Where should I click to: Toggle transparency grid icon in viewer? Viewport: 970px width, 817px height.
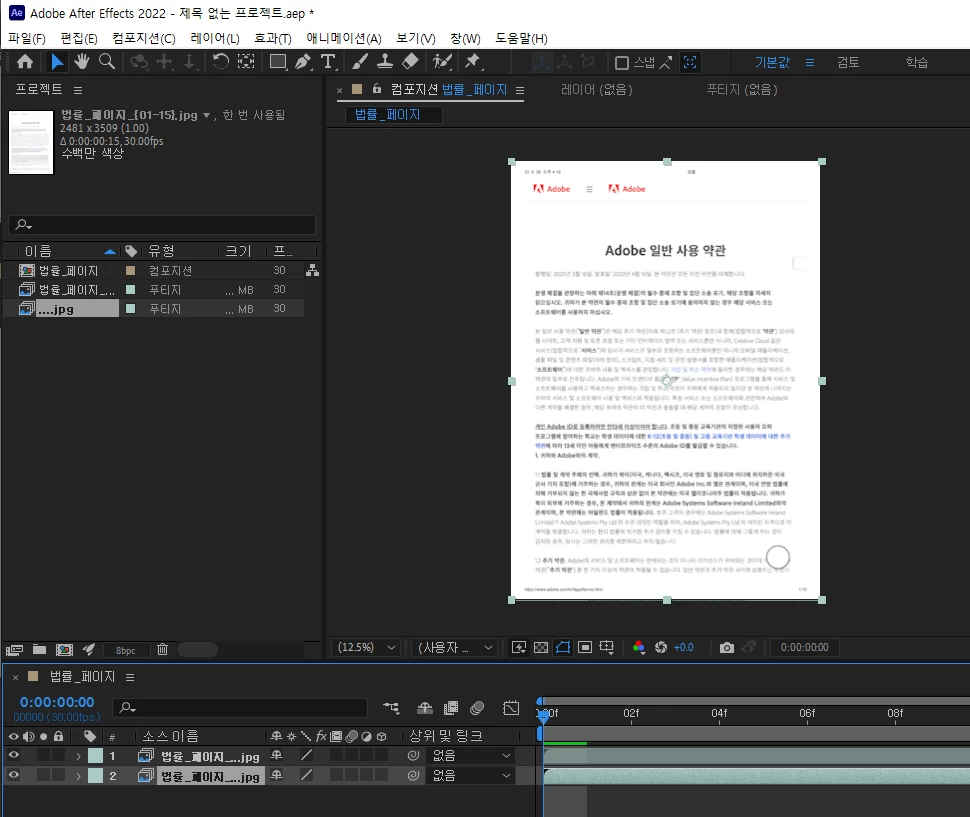[x=541, y=648]
